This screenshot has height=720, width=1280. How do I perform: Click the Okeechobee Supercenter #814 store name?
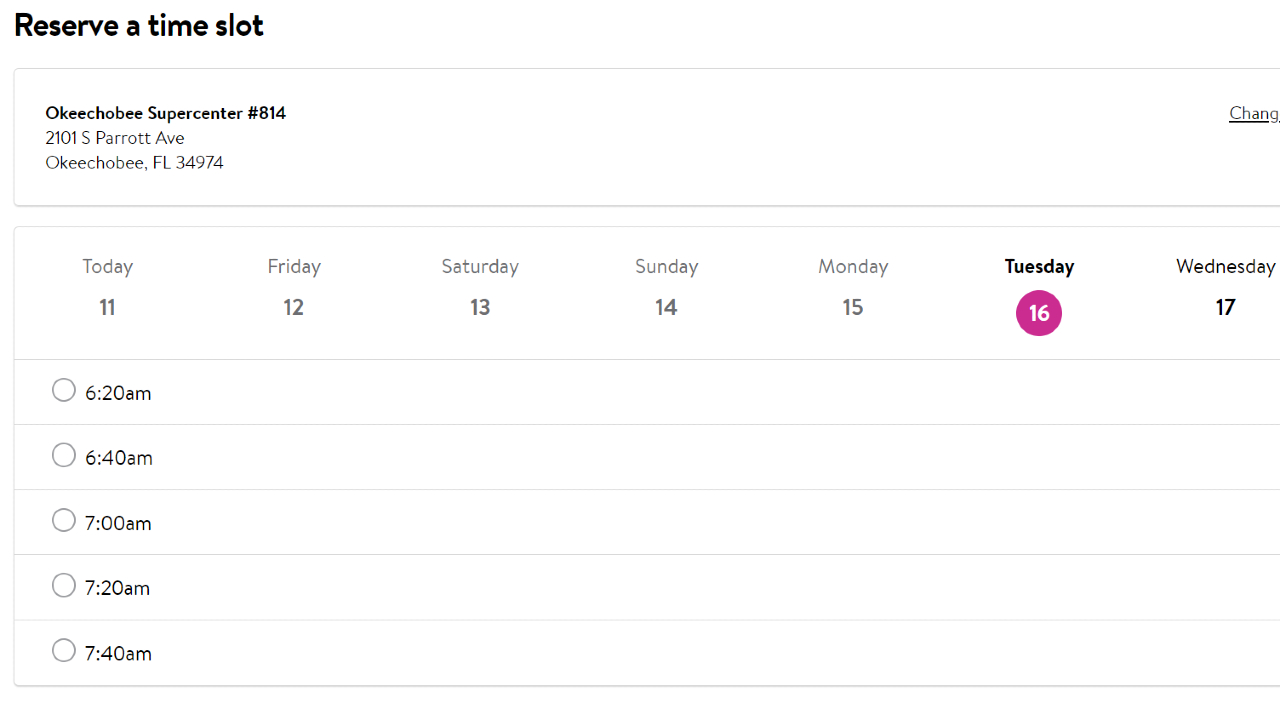(x=166, y=113)
